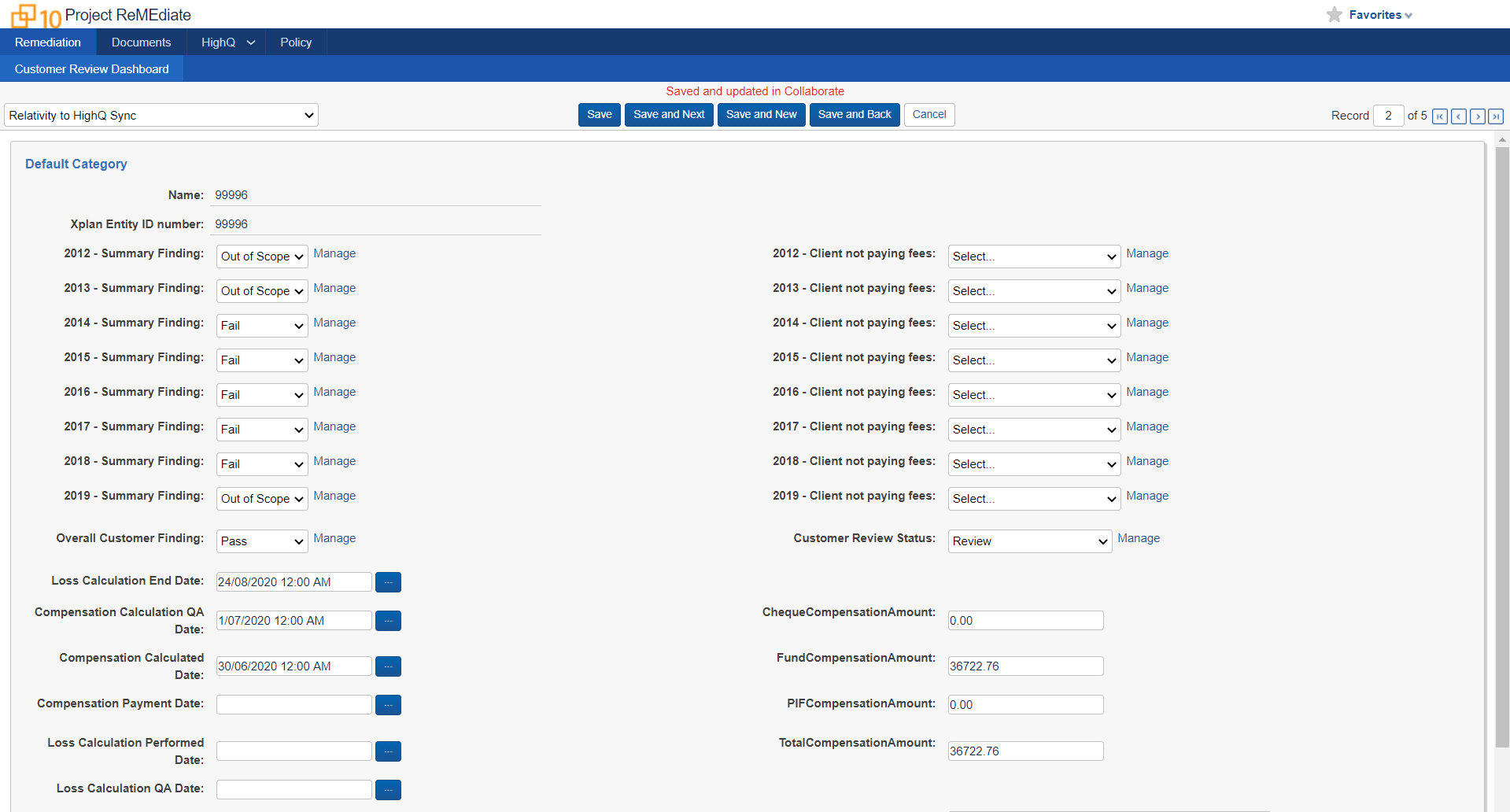Open the Loss Calculation Performed Date picker

[387, 751]
